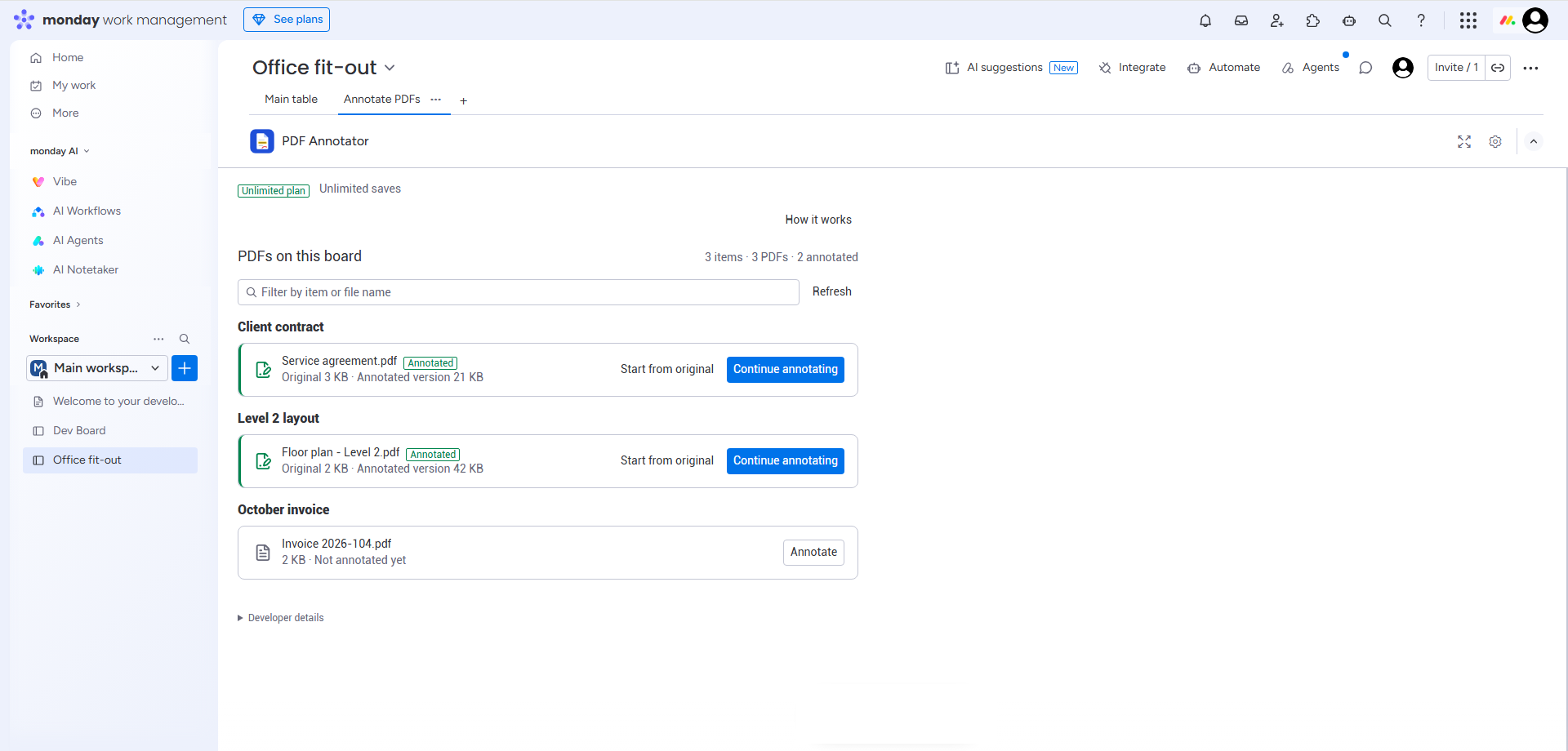Expand PDF Annotator to fullscreen

pos(1464,141)
